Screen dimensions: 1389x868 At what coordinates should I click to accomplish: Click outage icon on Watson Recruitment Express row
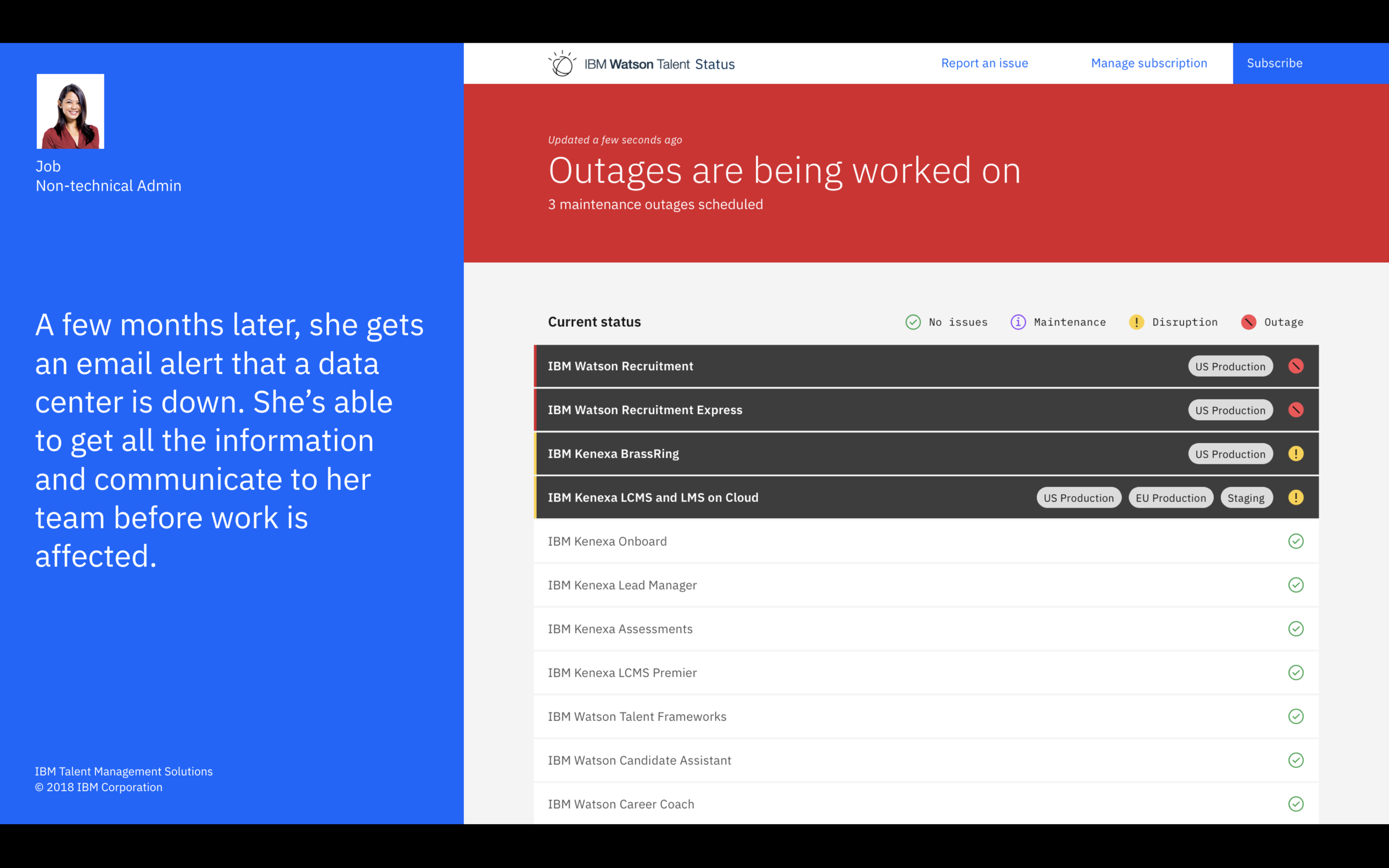click(x=1296, y=410)
